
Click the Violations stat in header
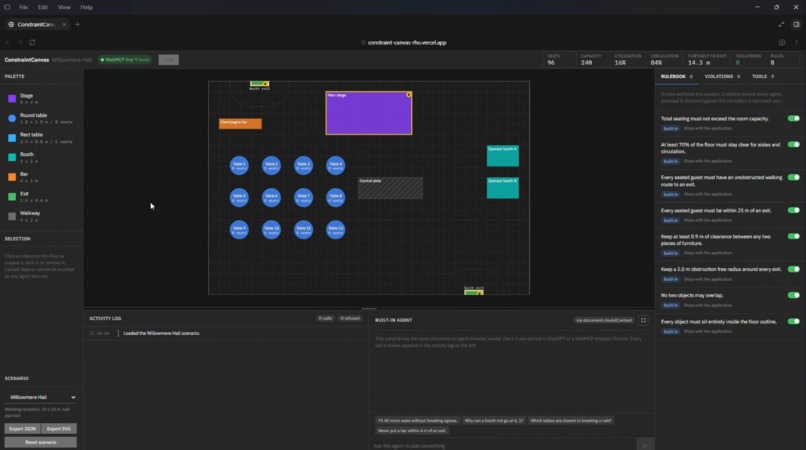pyautogui.click(x=748, y=60)
